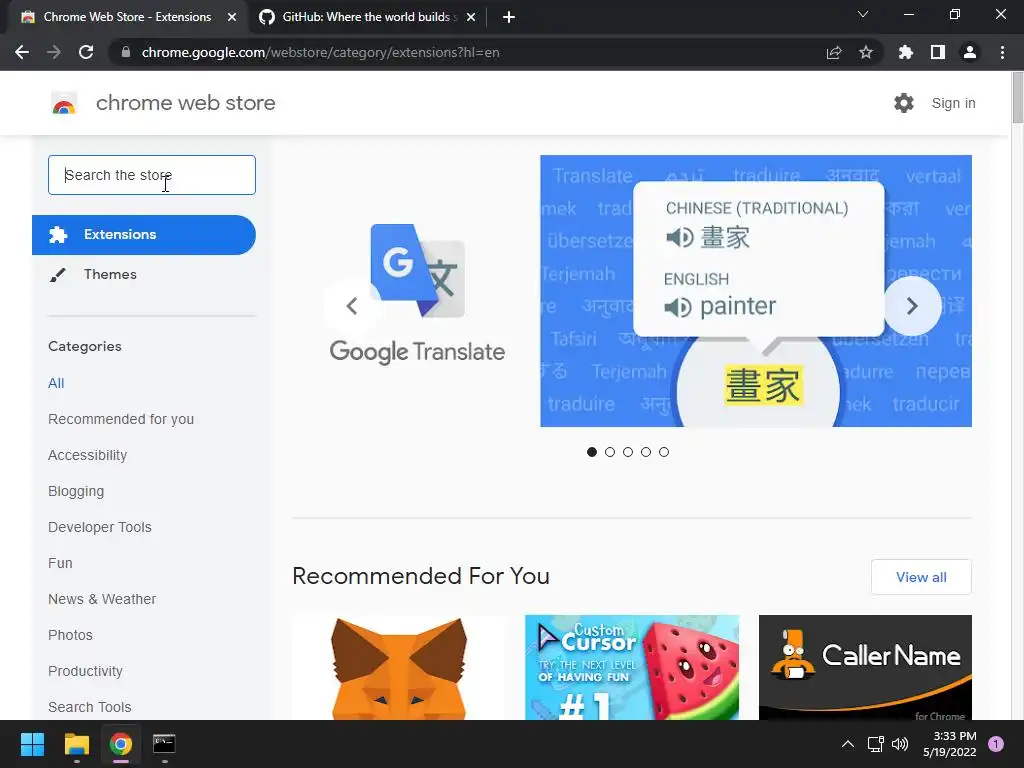Focus the Search the store field

152,175
